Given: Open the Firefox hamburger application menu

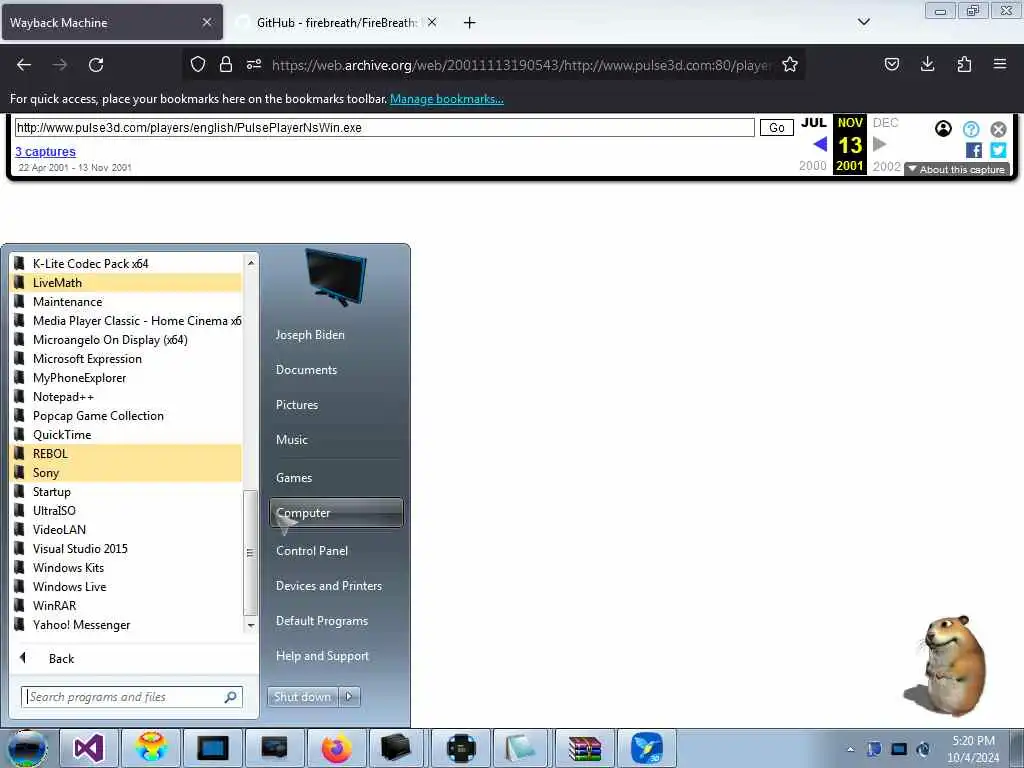Looking at the screenshot, I should pyautogui.click(x=1000, y=64).
